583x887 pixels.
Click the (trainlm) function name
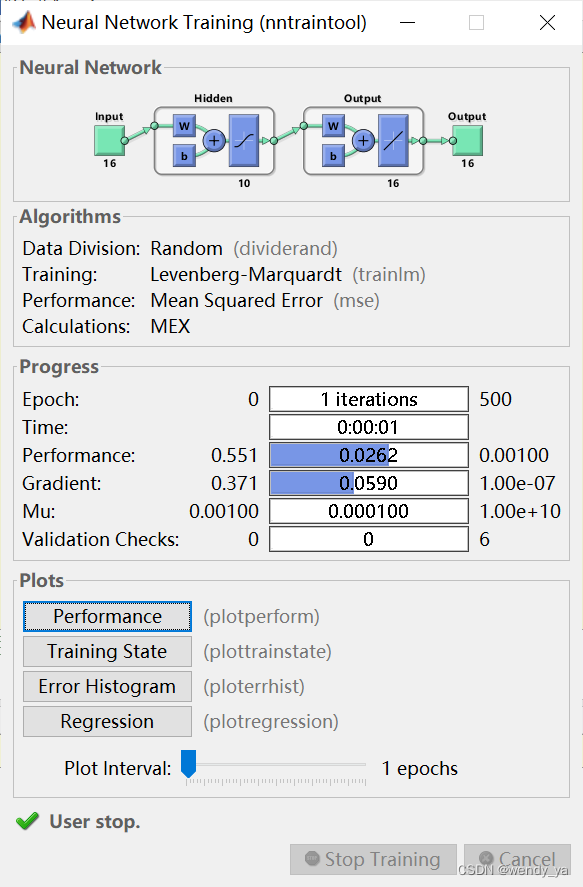coord(389,275)
